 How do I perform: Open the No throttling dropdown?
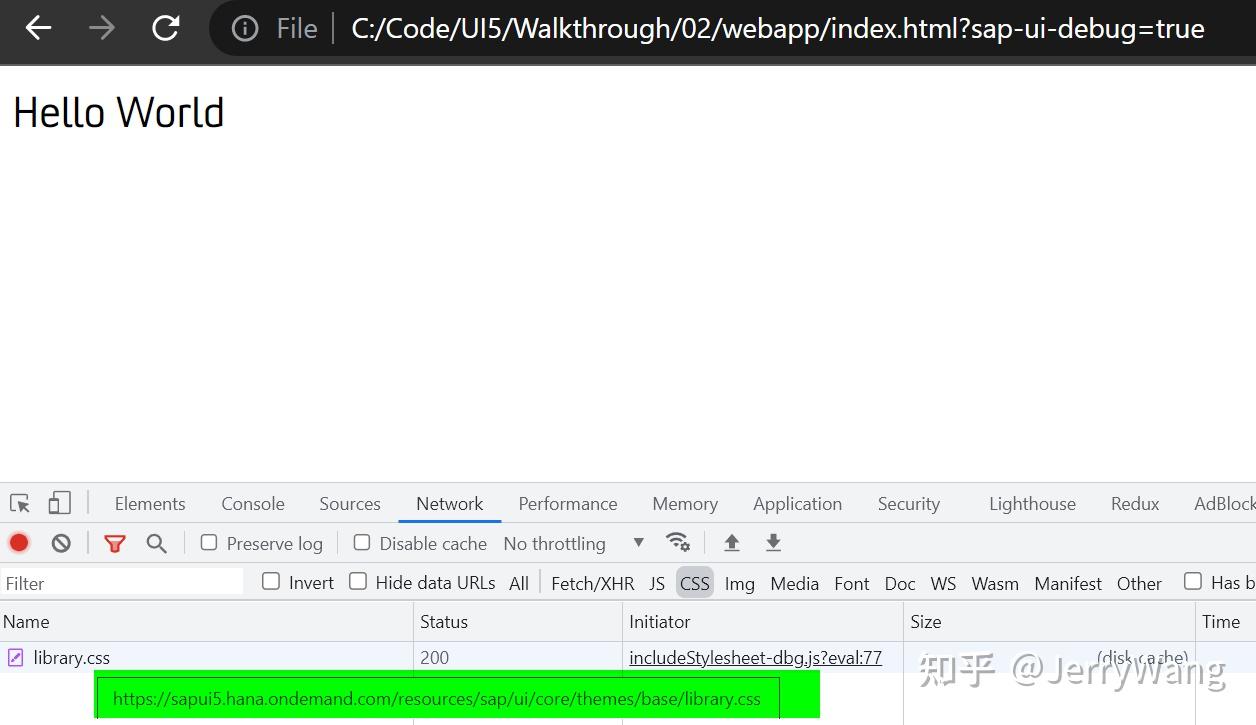555,543
